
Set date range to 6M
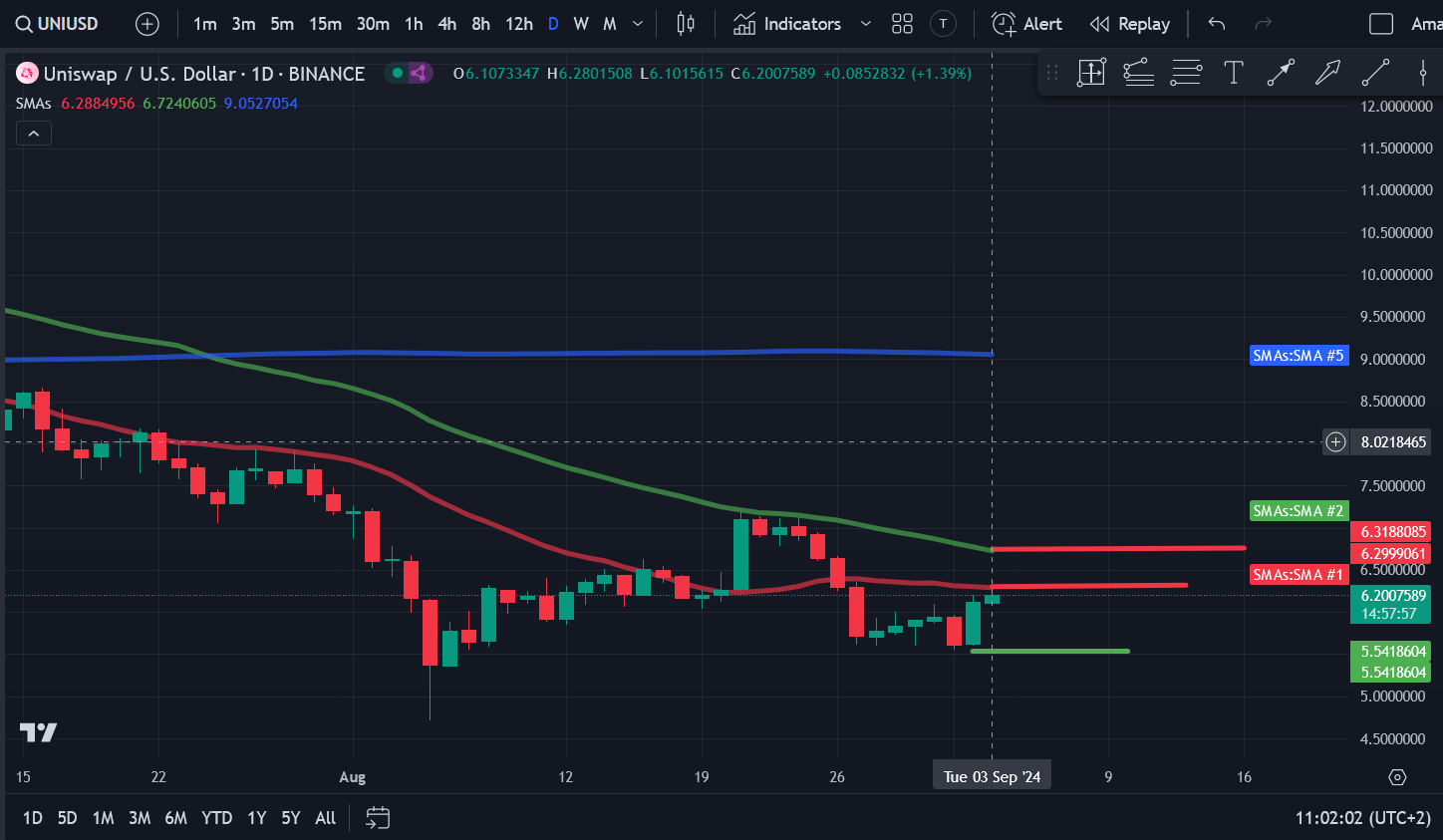(x=176, y=818)
